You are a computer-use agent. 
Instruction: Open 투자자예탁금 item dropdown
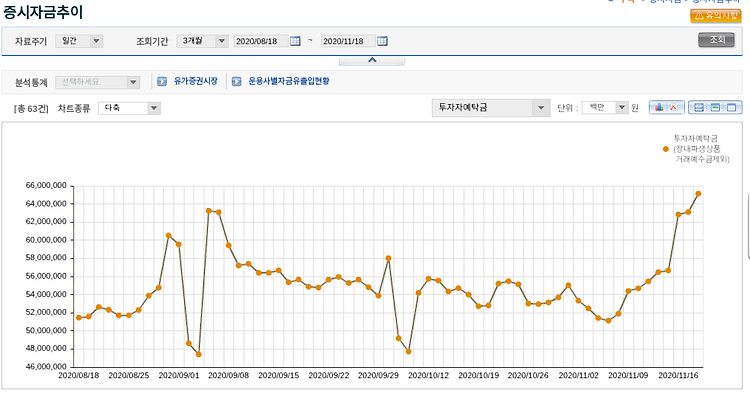490,108
